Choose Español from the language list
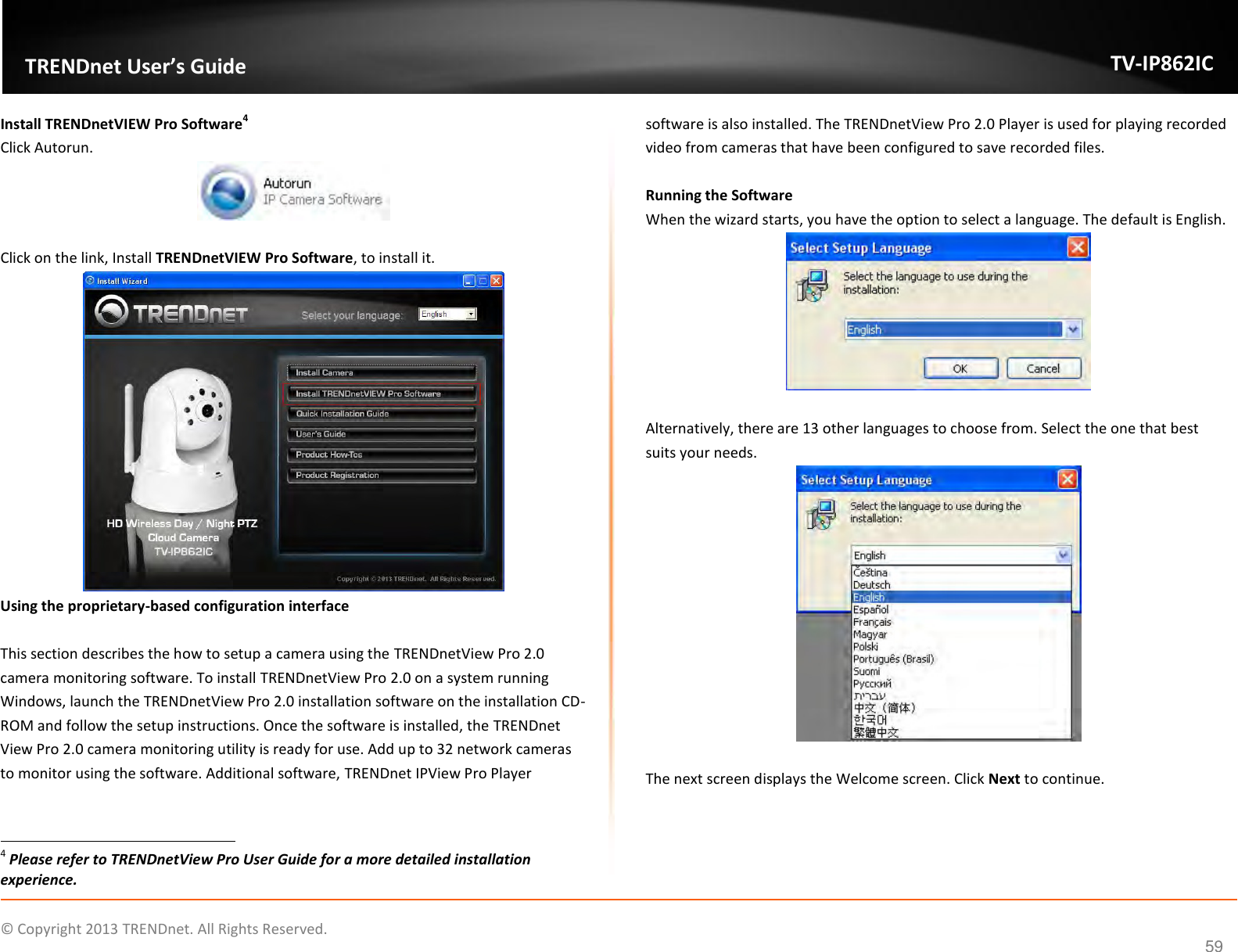1238x952 pixels. coord(961,609)
